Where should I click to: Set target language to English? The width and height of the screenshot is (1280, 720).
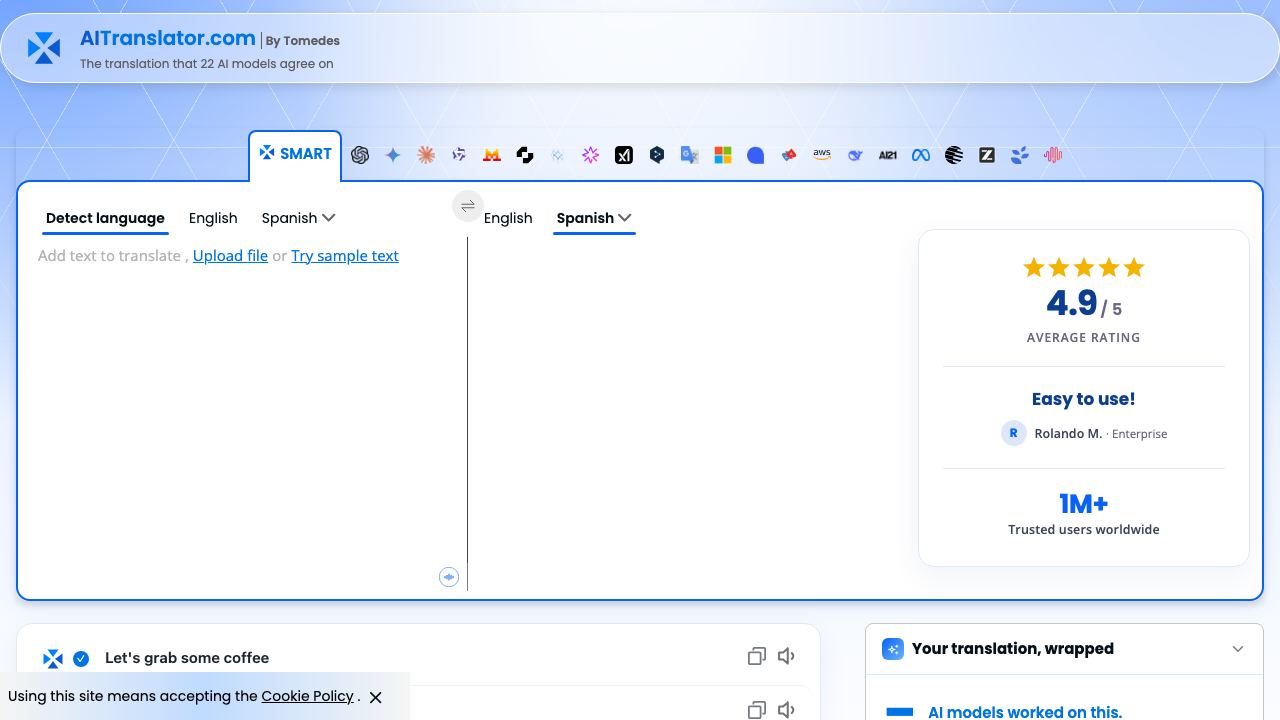pos(508,218)
